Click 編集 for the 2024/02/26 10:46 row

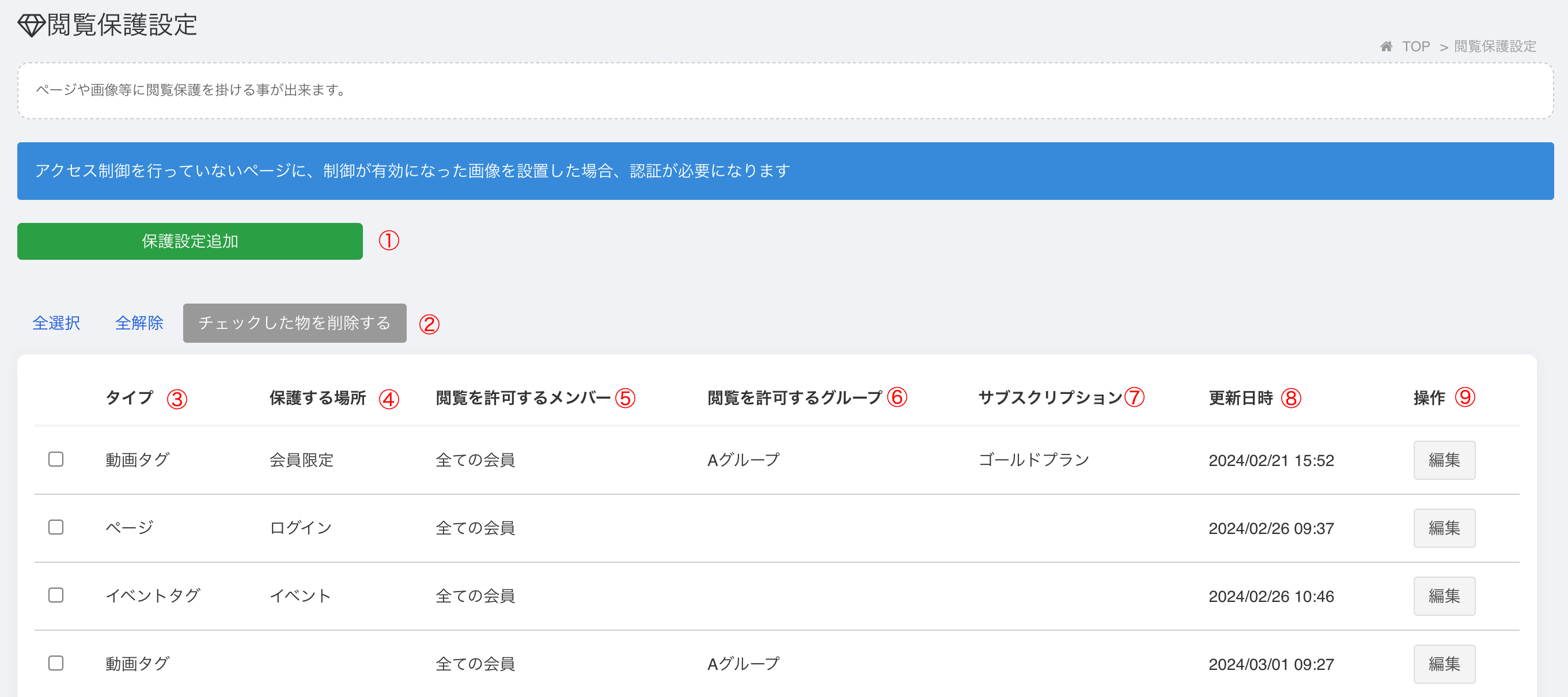tap(1444, 596)
